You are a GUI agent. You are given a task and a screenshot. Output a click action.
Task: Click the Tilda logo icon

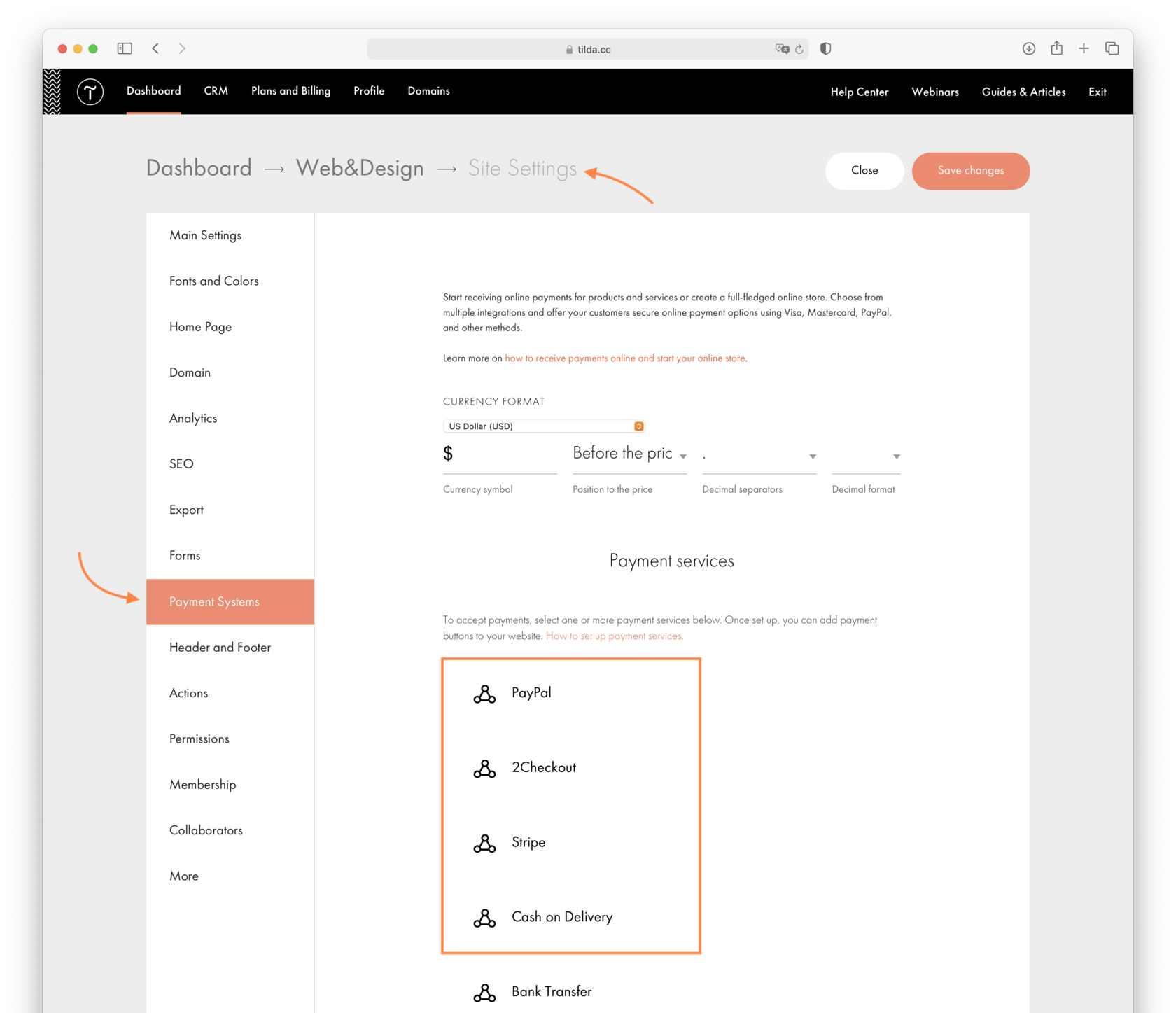(90, 92)
